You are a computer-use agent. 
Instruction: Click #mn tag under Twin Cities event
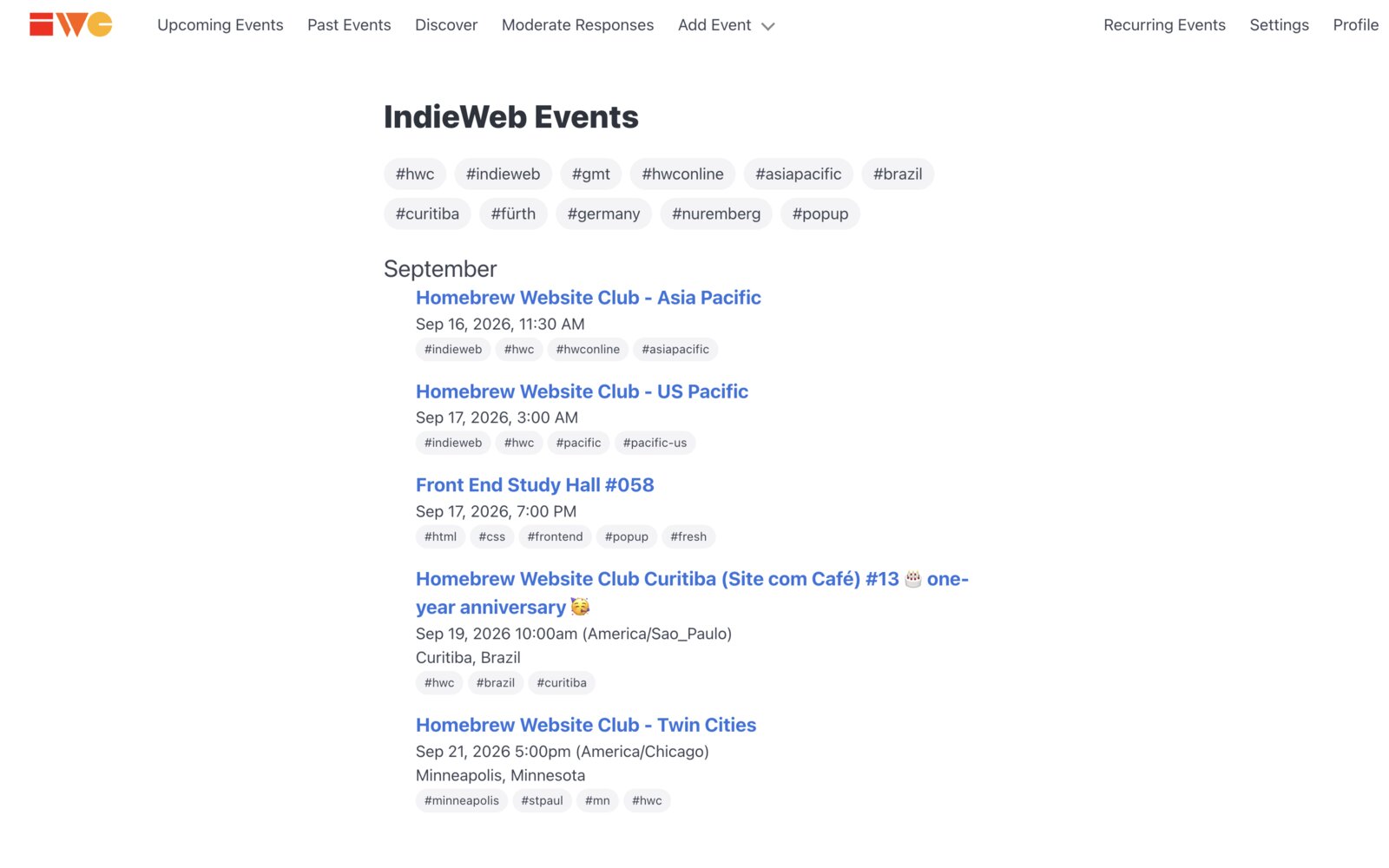coord(597,800)
